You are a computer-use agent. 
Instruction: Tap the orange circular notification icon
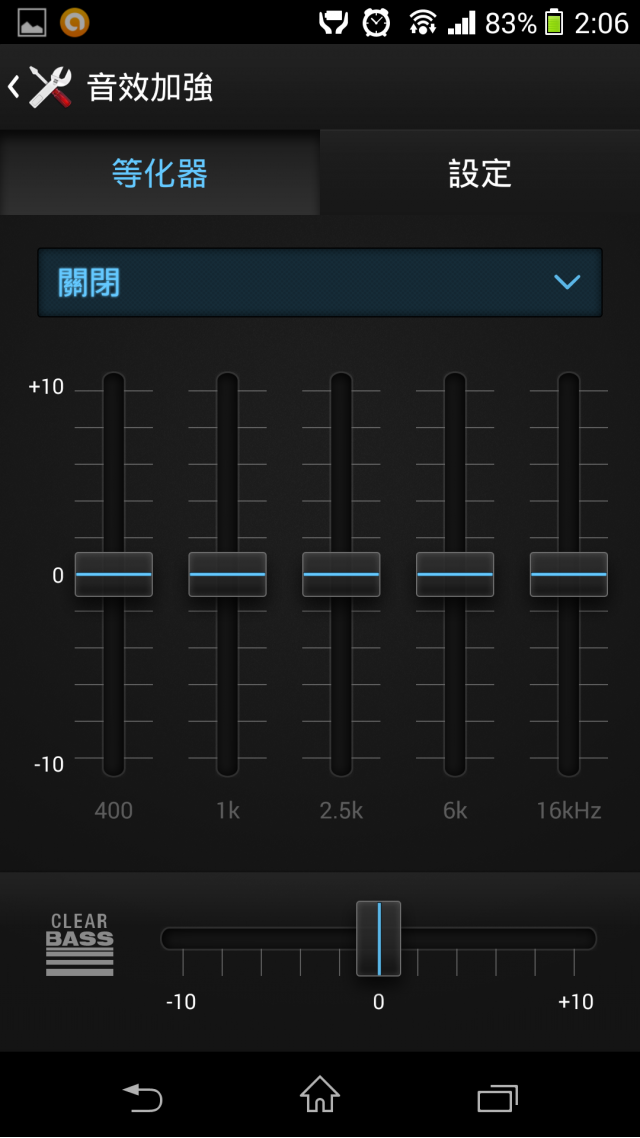(74, 22)
